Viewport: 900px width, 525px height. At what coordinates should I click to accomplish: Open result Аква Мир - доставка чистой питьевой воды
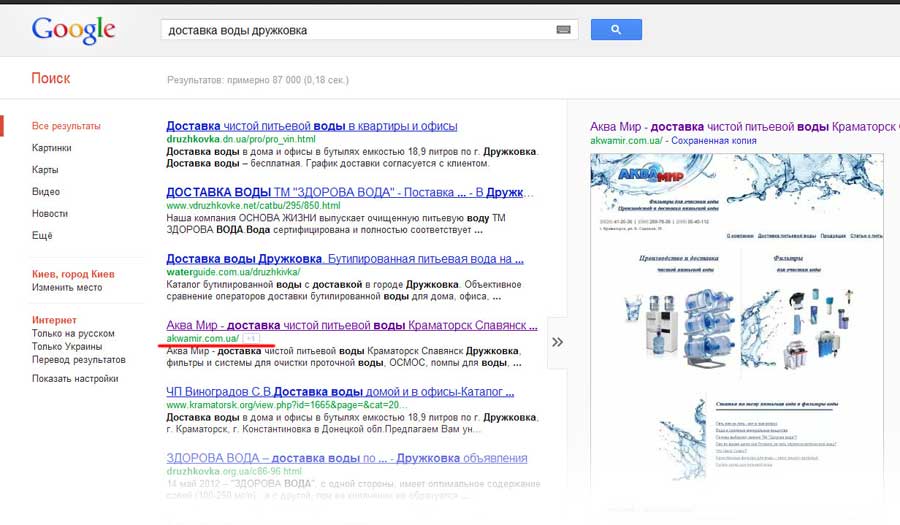[352, 325]
